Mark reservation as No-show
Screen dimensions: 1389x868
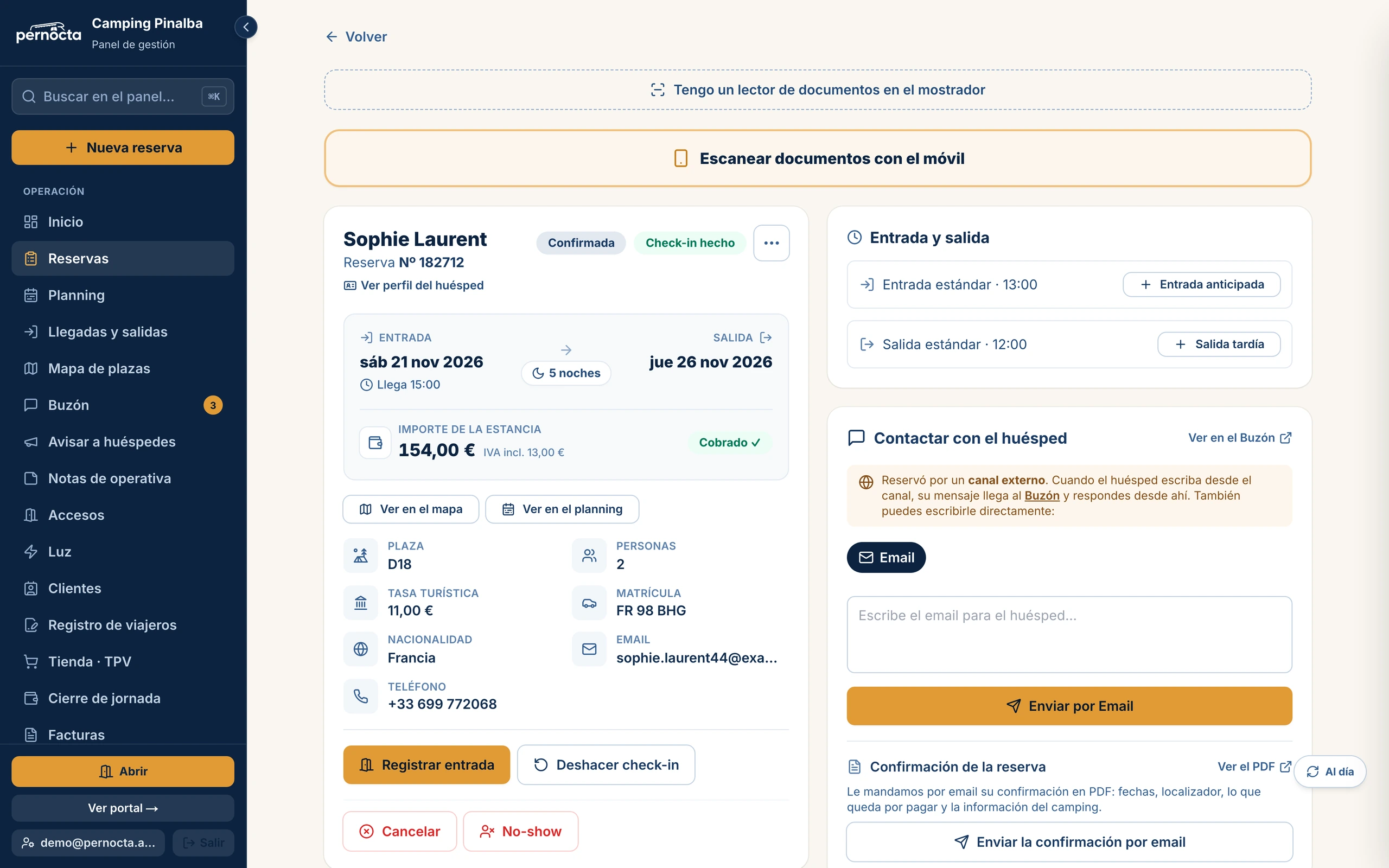[x=520, y=831]
